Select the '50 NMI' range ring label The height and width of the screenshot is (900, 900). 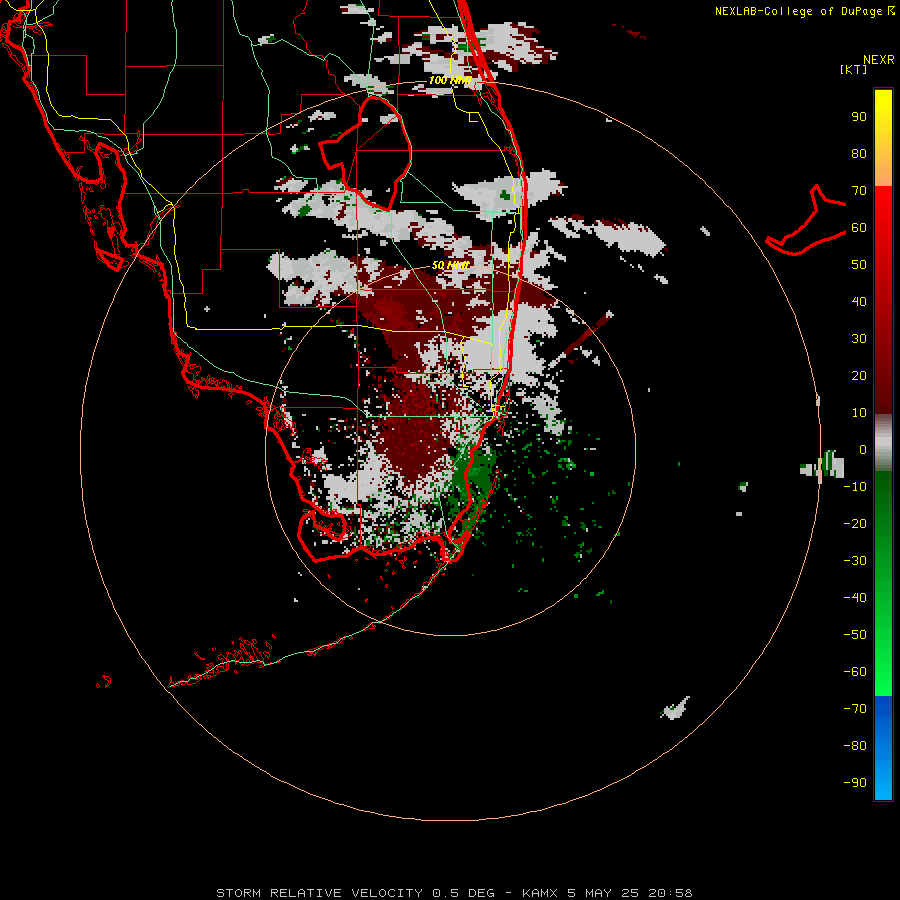tap(450, 265)
